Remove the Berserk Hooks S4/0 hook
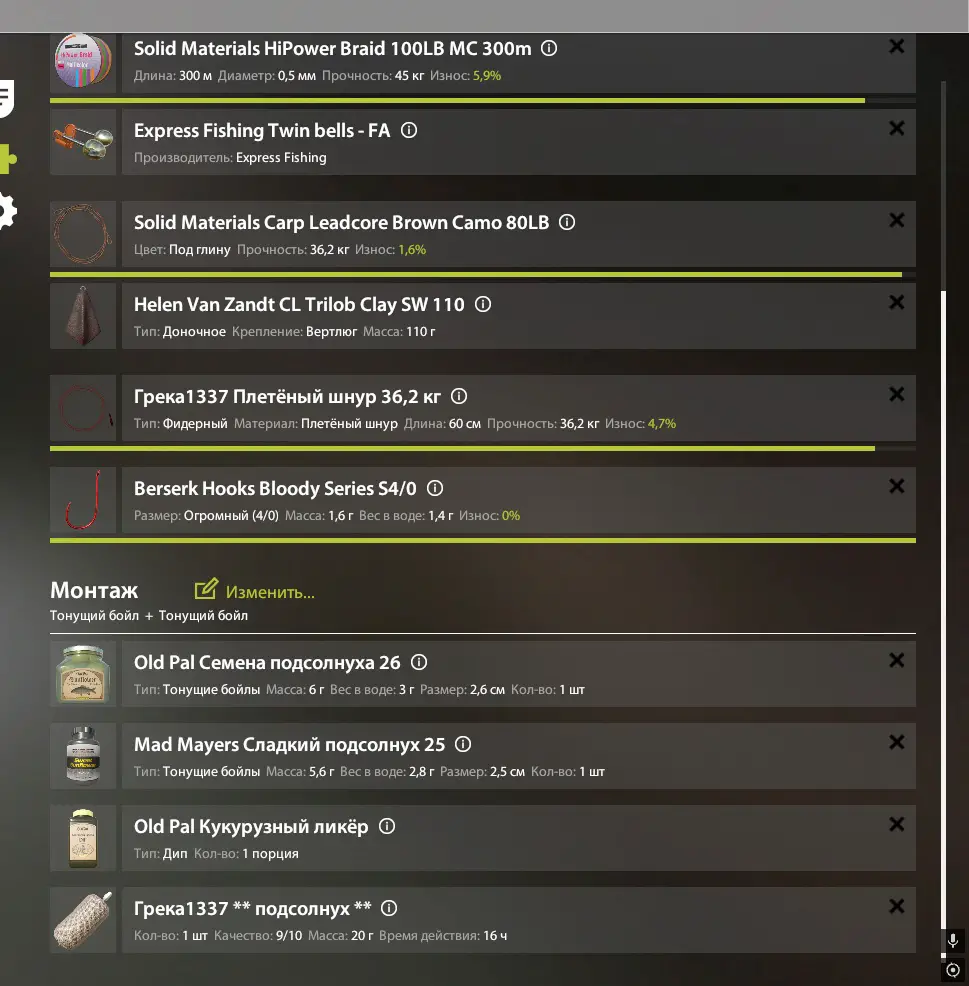 click(897, 486)
